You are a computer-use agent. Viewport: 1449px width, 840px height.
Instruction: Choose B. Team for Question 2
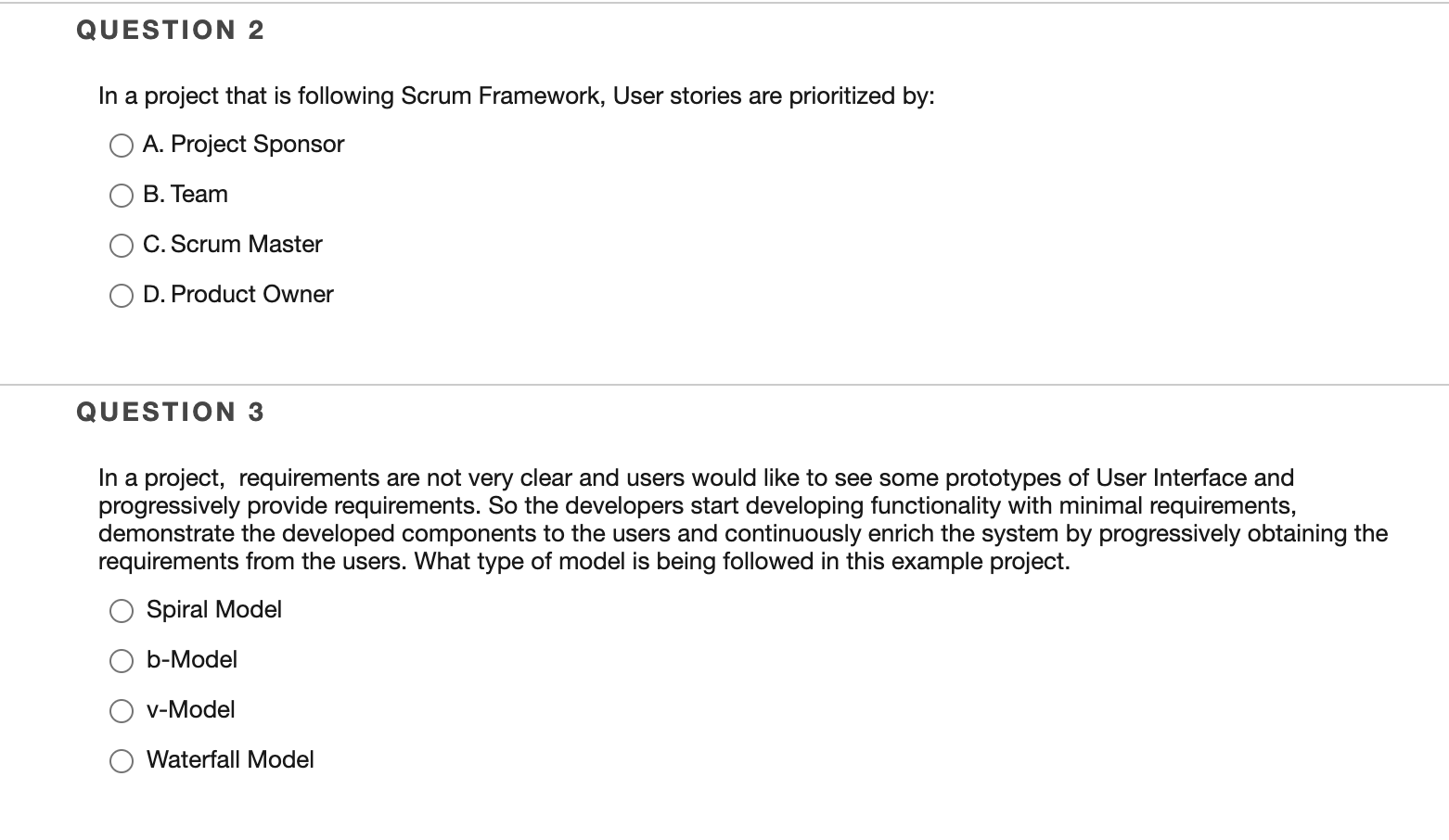click(121, 195)
